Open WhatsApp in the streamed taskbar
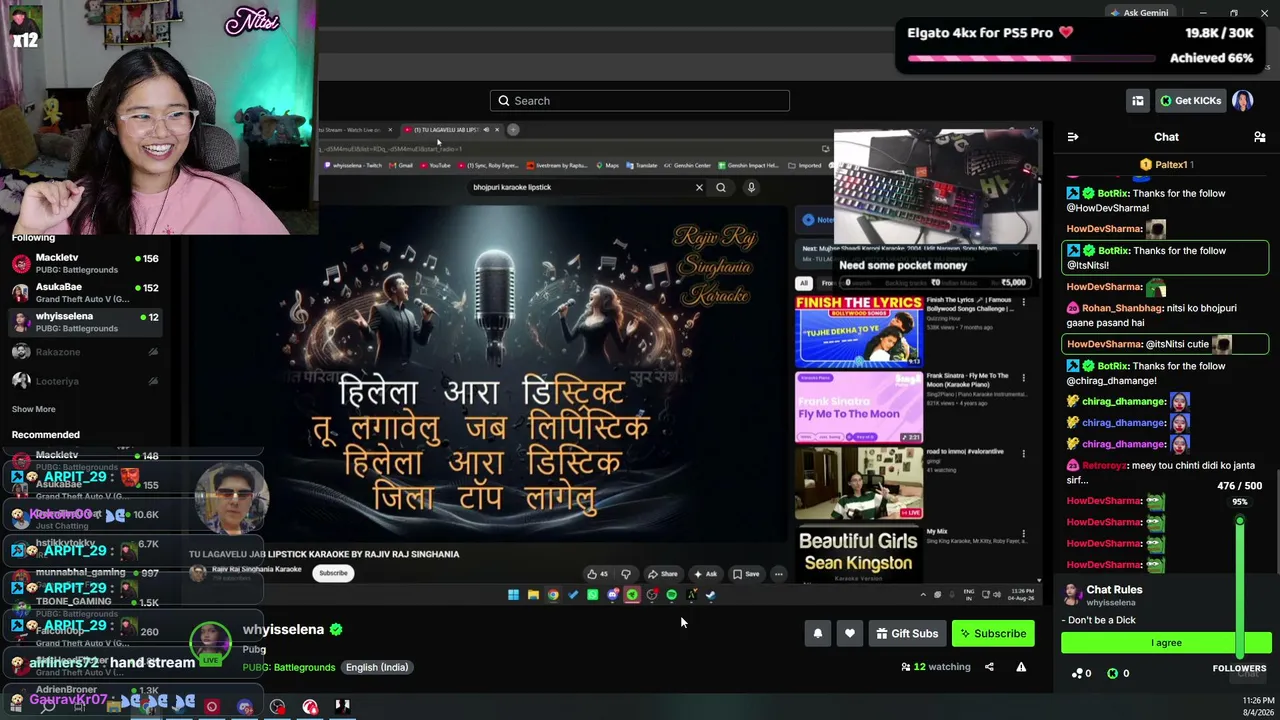Screen dimensions: 1280x720 coord(592,595)
